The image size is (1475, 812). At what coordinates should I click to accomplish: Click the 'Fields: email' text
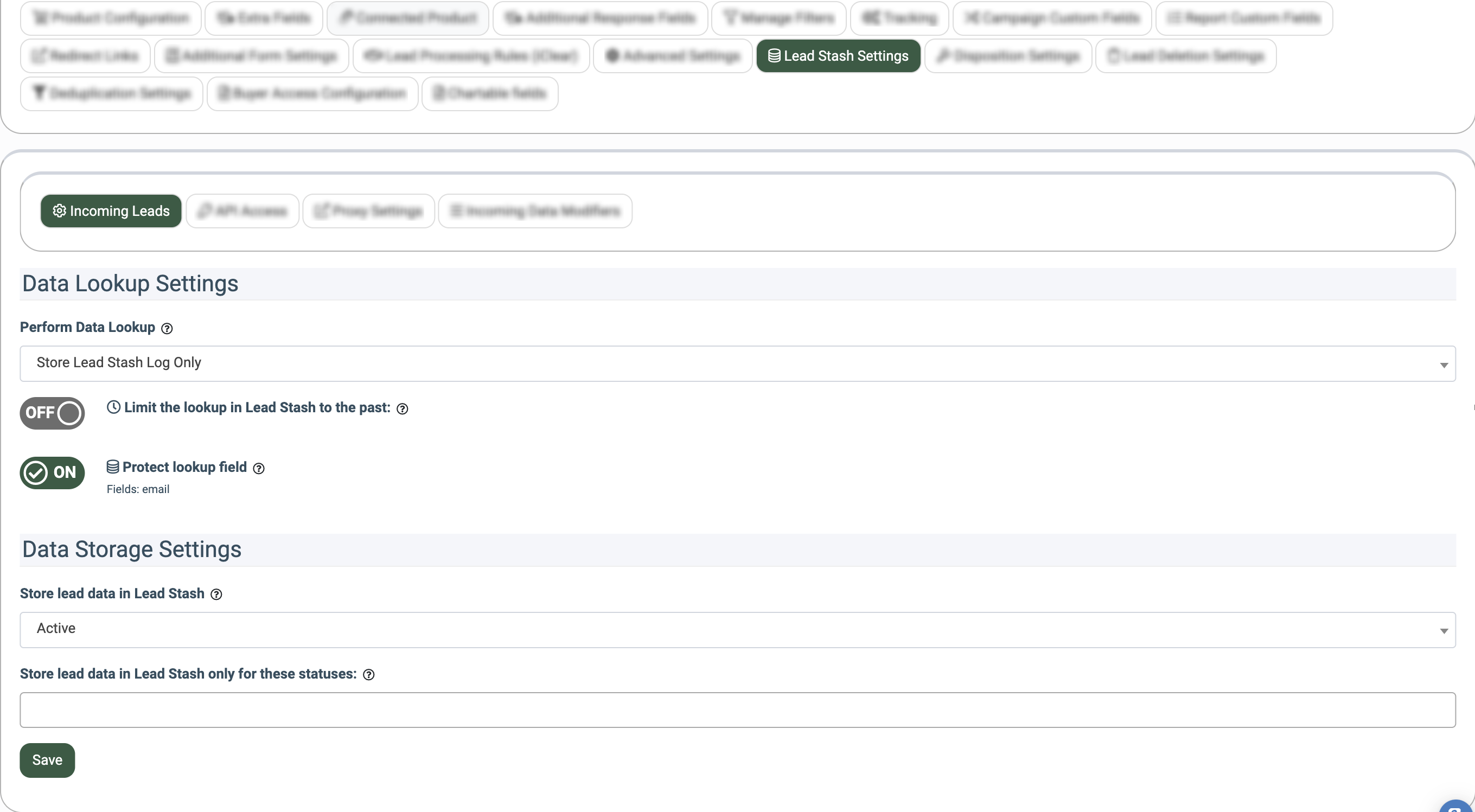(138, 490)
